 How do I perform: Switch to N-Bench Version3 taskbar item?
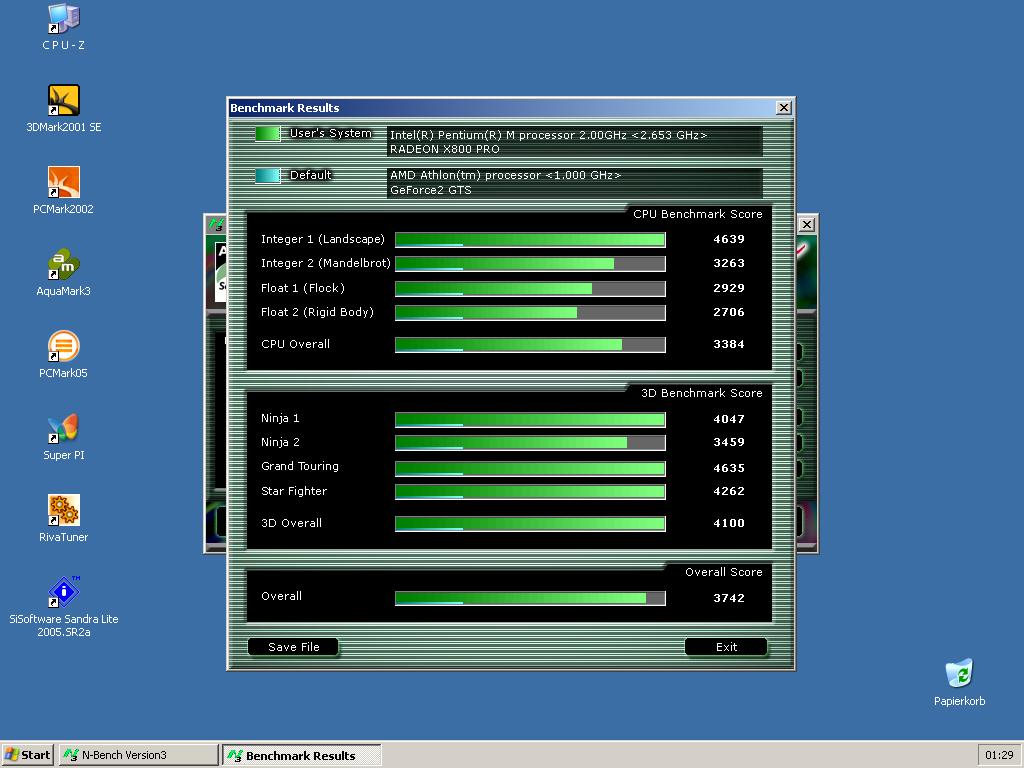(x=138, y=755)
